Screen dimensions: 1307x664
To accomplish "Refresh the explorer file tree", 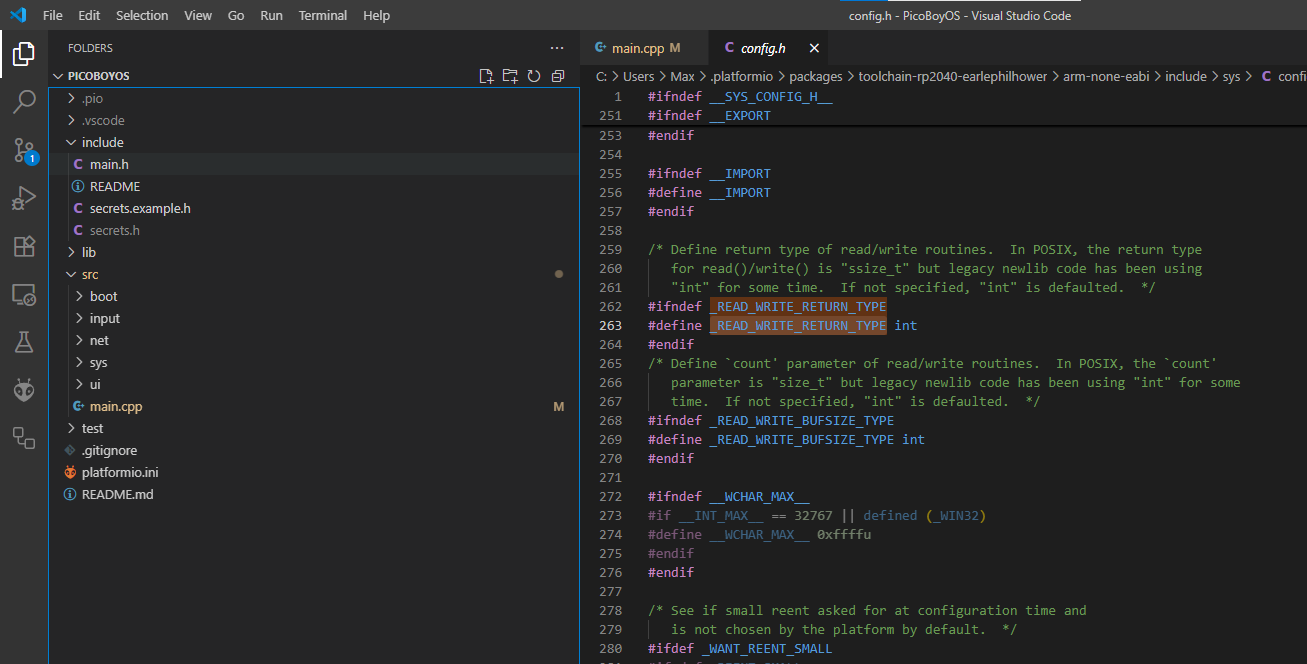I will pyautogui.click(x=534, y=76).
